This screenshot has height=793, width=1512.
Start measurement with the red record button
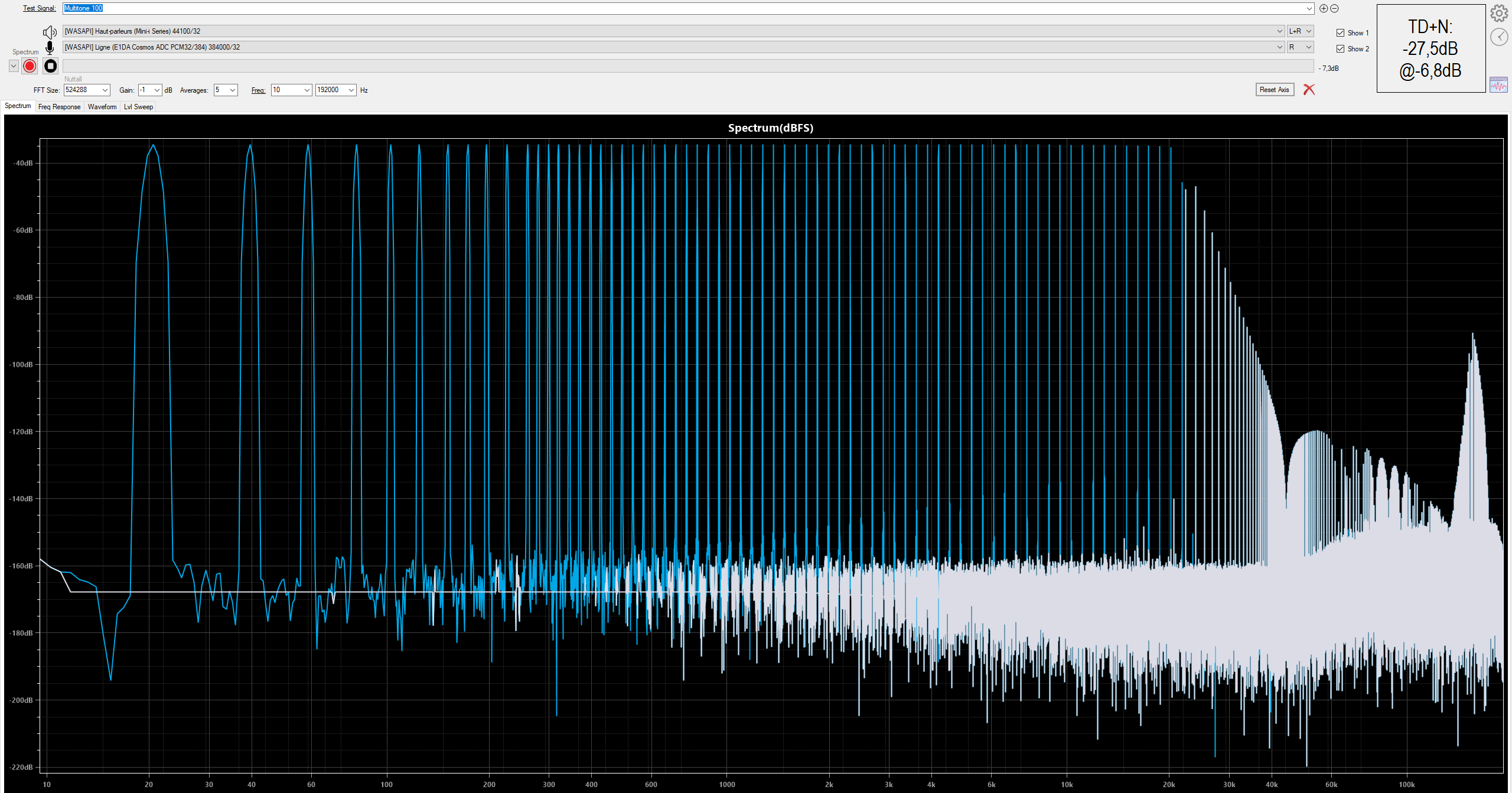click(x=30, y=66)
